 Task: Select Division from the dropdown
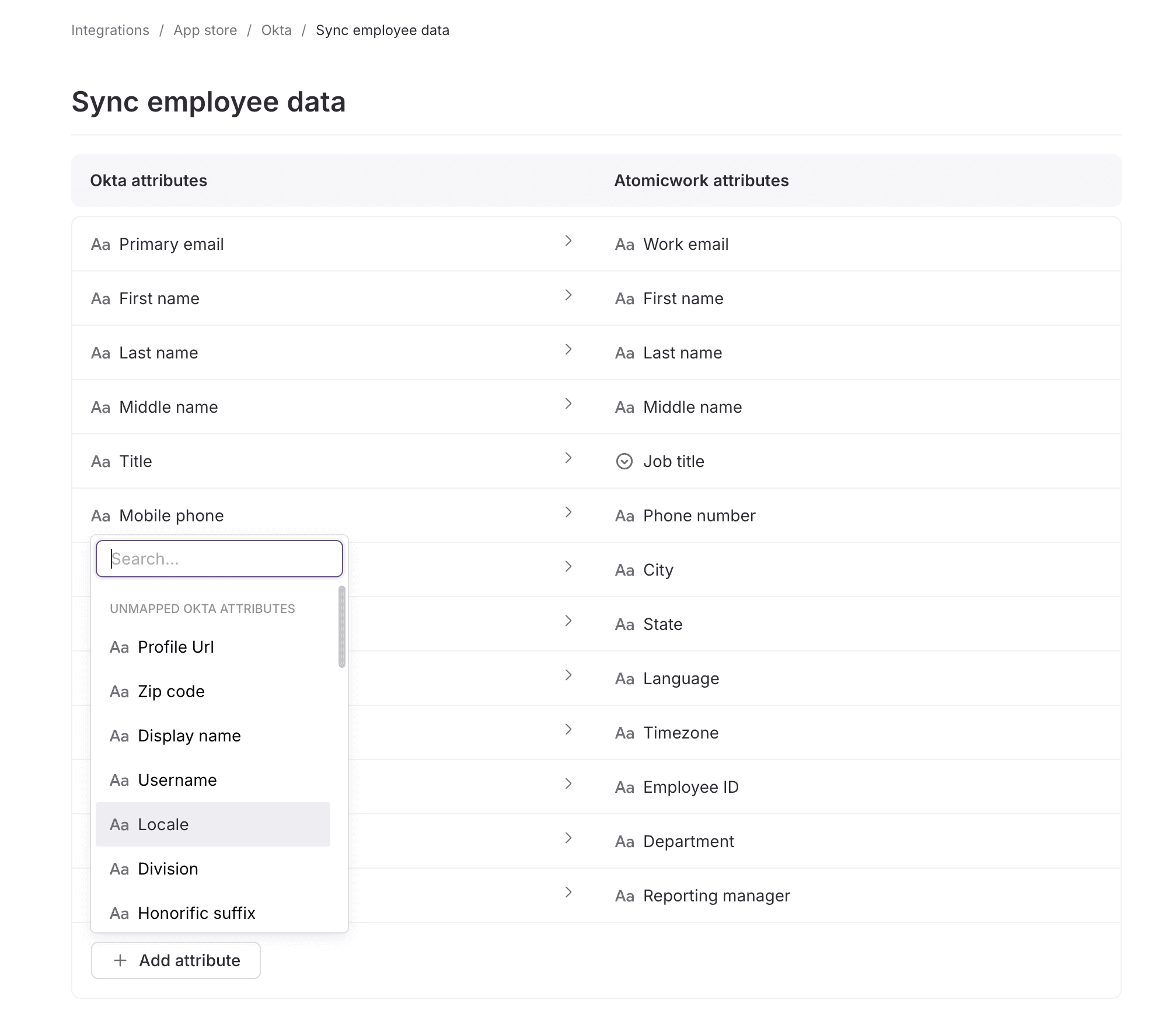click(213, 869)
